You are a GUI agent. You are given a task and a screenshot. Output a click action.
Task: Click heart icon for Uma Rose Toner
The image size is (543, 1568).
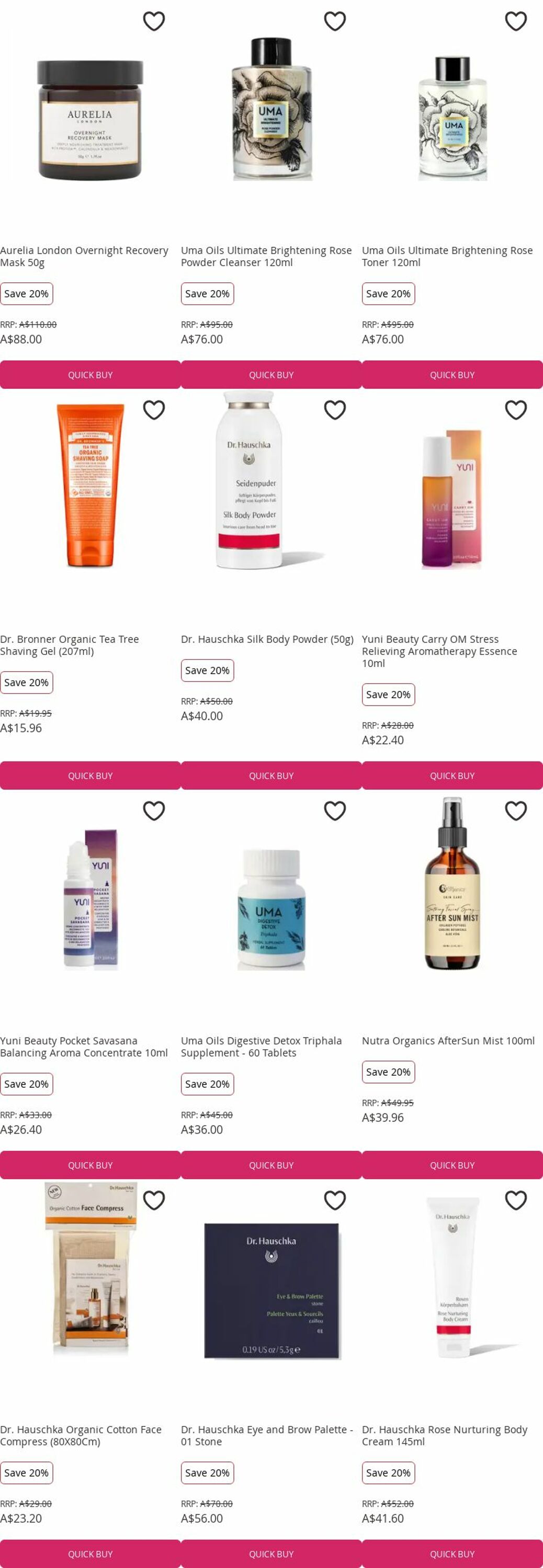[x=516, y=21]
